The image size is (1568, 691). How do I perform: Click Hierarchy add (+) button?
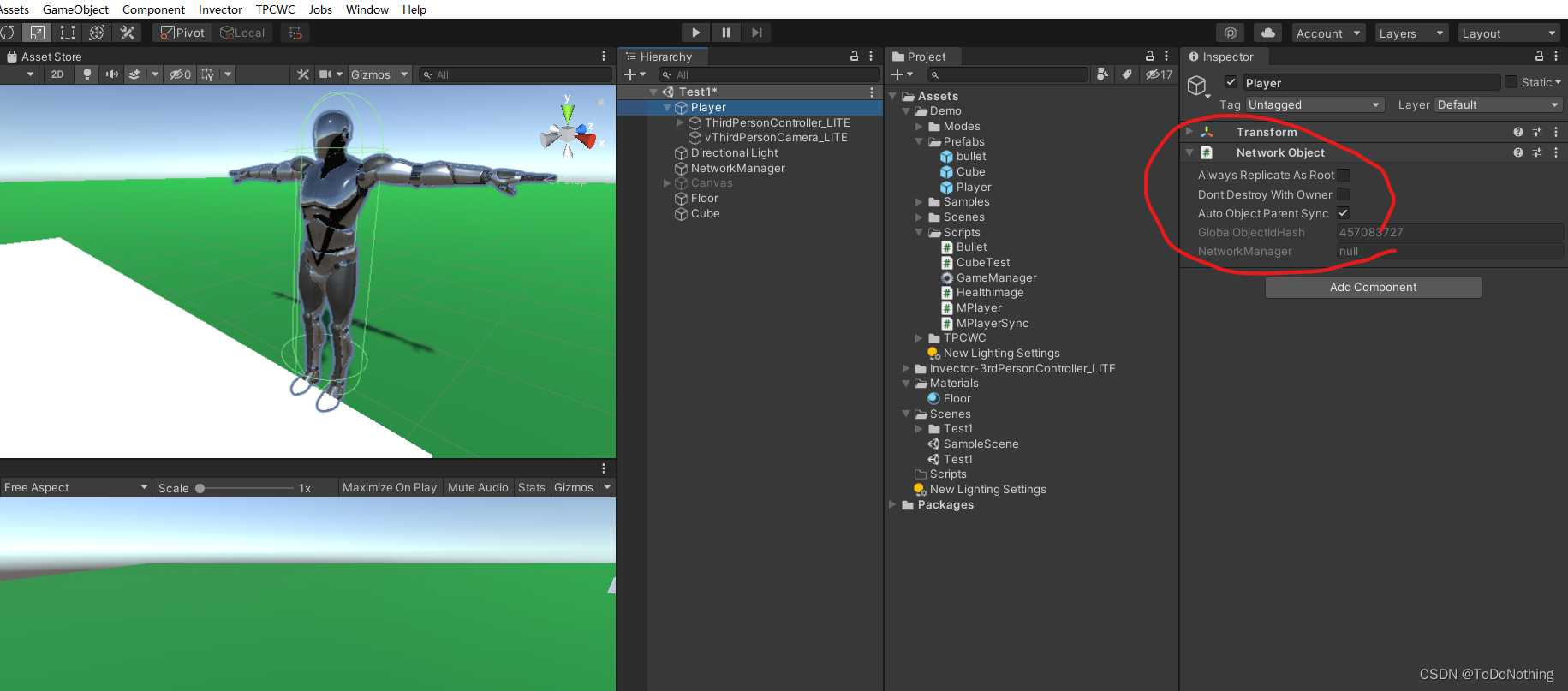(630, 74)
